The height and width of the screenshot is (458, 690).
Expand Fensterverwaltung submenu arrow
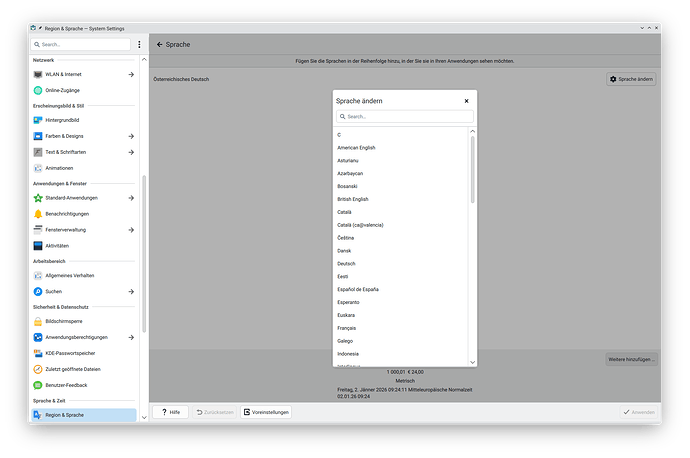[x=131, y=230]
